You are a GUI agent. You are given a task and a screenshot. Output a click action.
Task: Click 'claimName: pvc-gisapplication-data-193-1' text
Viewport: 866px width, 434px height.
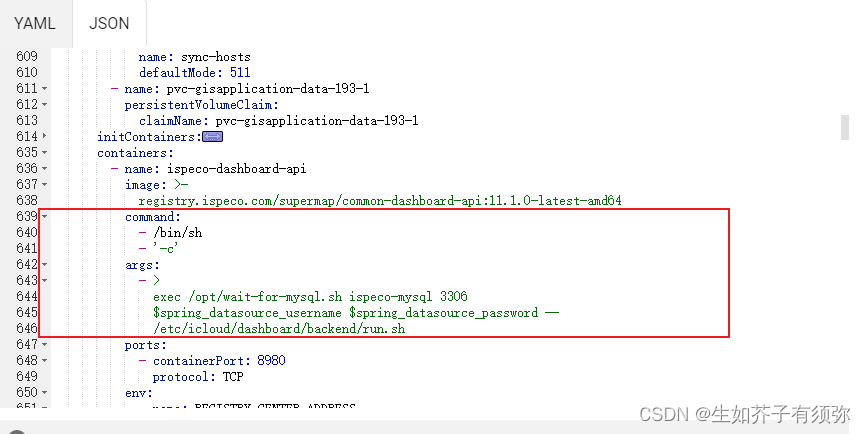point(278,121)
